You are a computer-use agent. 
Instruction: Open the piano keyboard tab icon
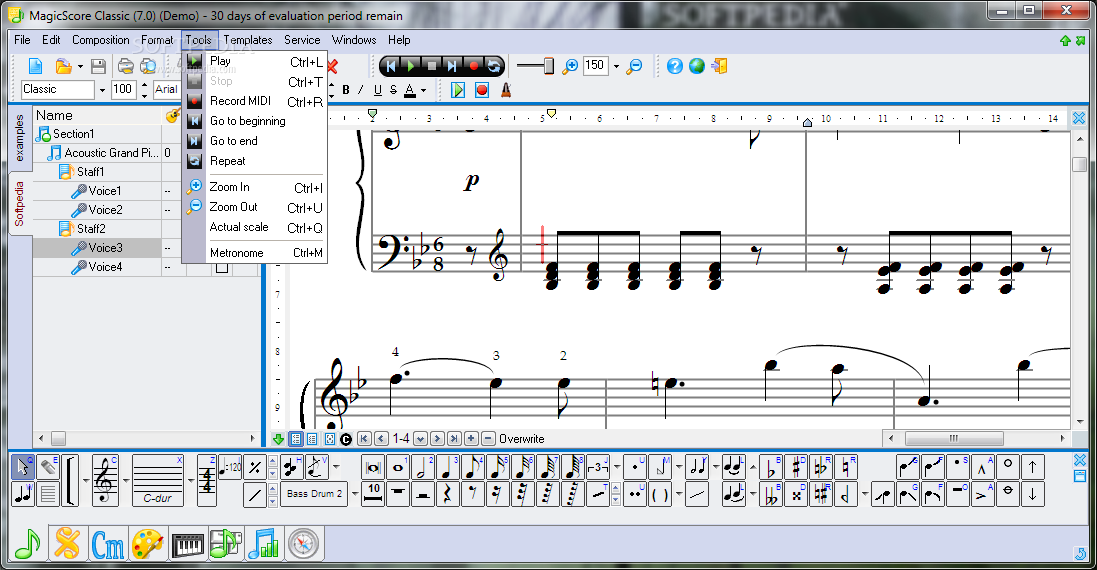coord(187,544)
